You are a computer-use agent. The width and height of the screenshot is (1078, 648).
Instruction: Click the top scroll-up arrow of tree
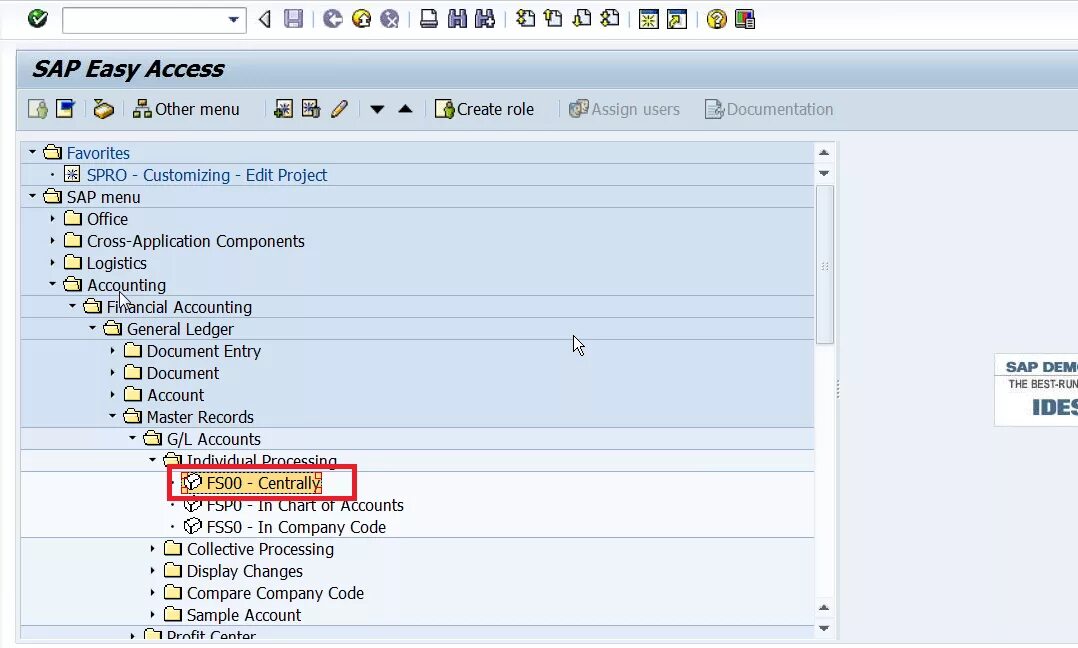pyautogui.click(x=824, y=153)
